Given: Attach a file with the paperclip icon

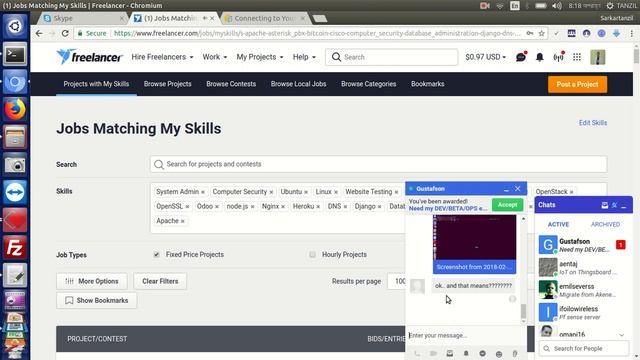Looking at the screenshot, I should coord(515,353).
